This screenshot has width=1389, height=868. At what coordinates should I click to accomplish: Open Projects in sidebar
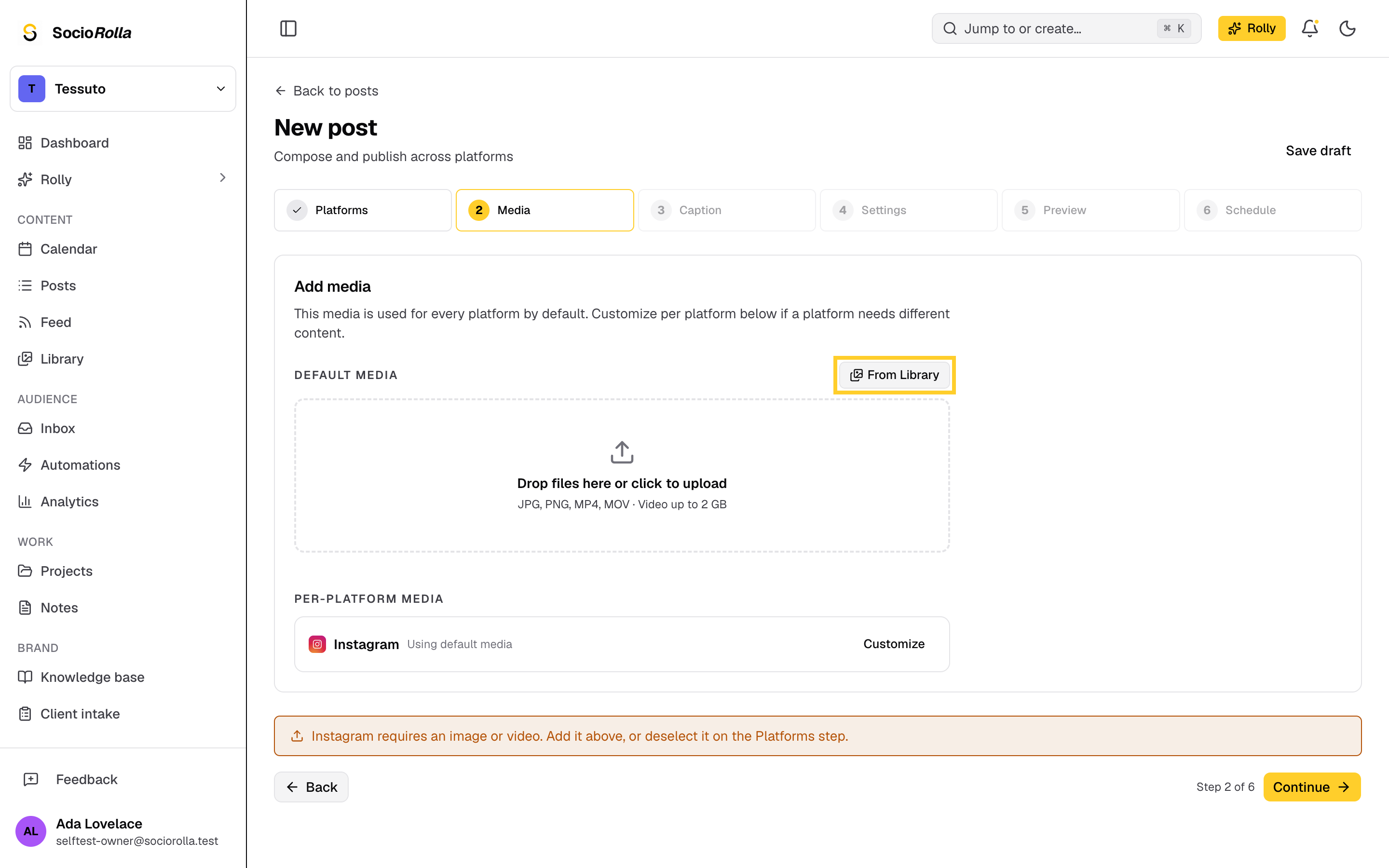click(x=123, y=571)
